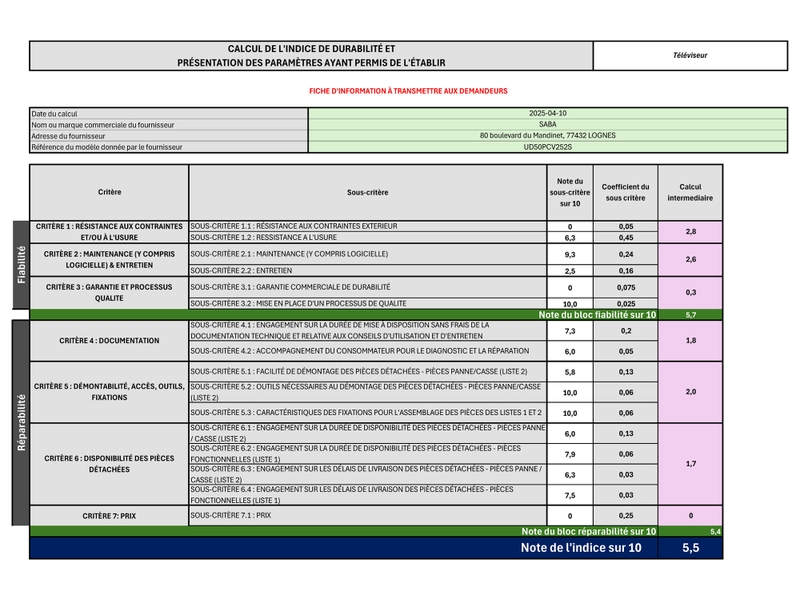
Task: Click the Téléviseur product type cell
Action: 690,56
